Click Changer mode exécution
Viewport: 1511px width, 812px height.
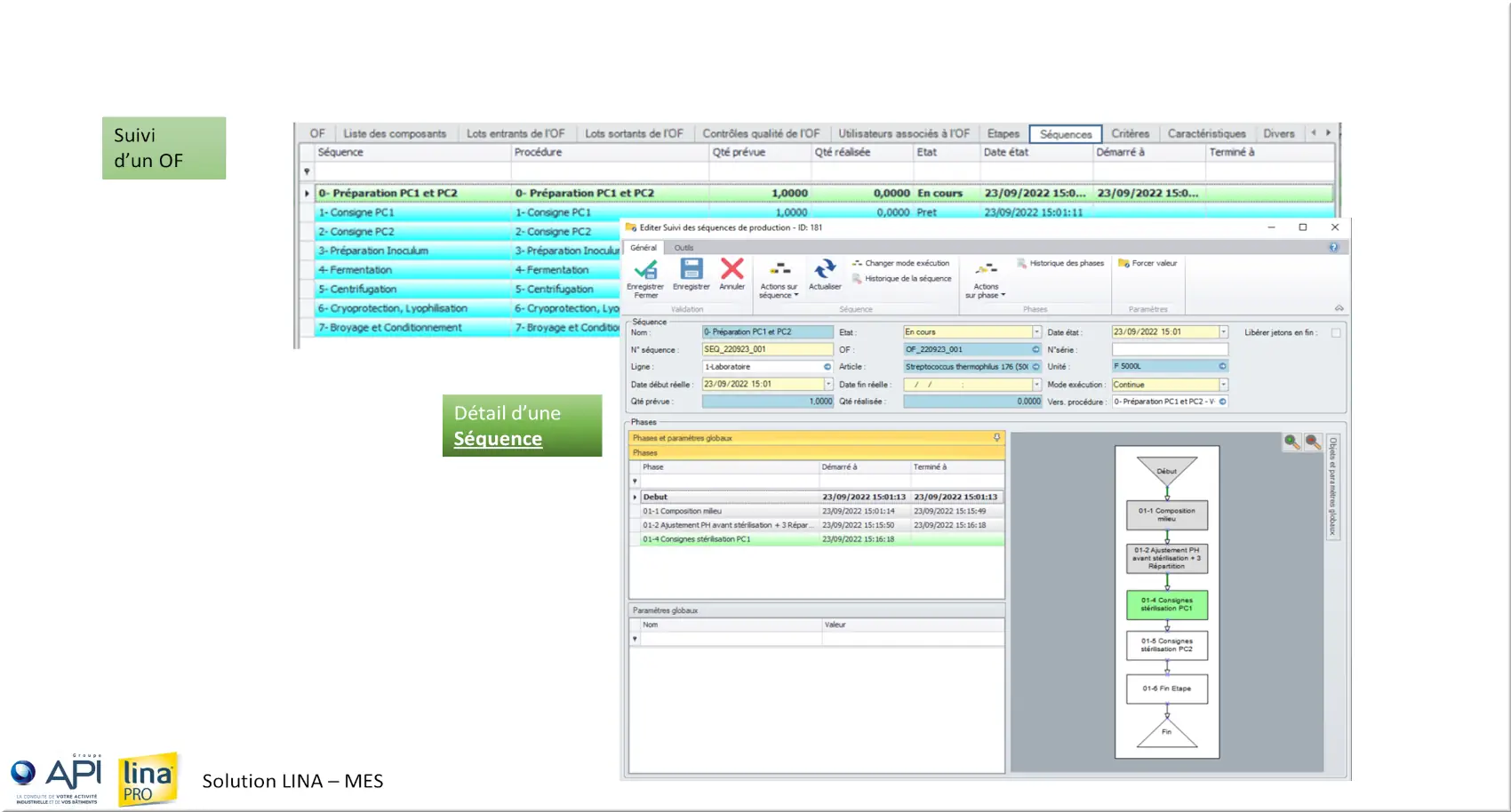tap(900, 263)
